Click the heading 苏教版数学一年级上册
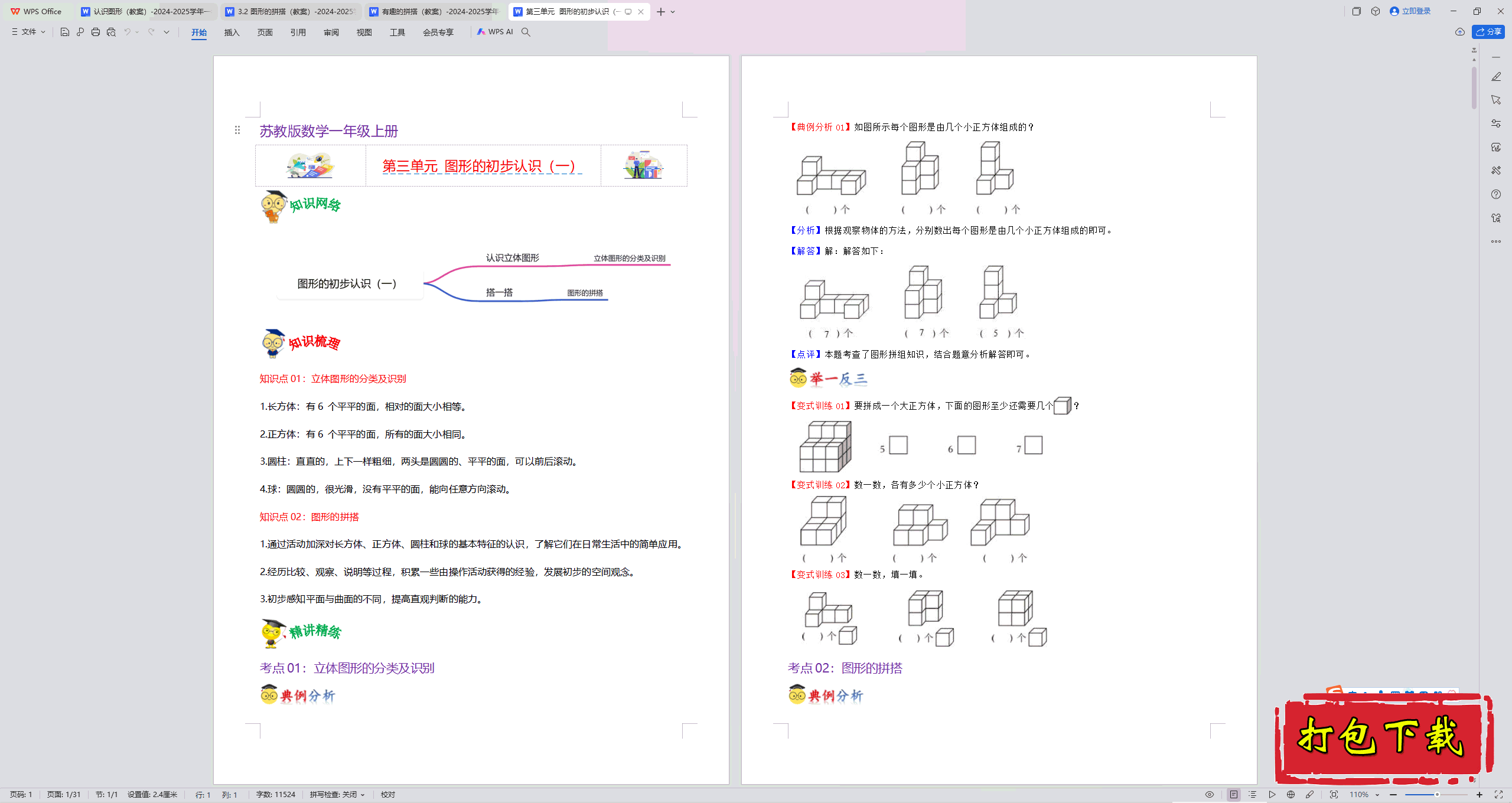Screen dimensions: 1512x803 329,131
